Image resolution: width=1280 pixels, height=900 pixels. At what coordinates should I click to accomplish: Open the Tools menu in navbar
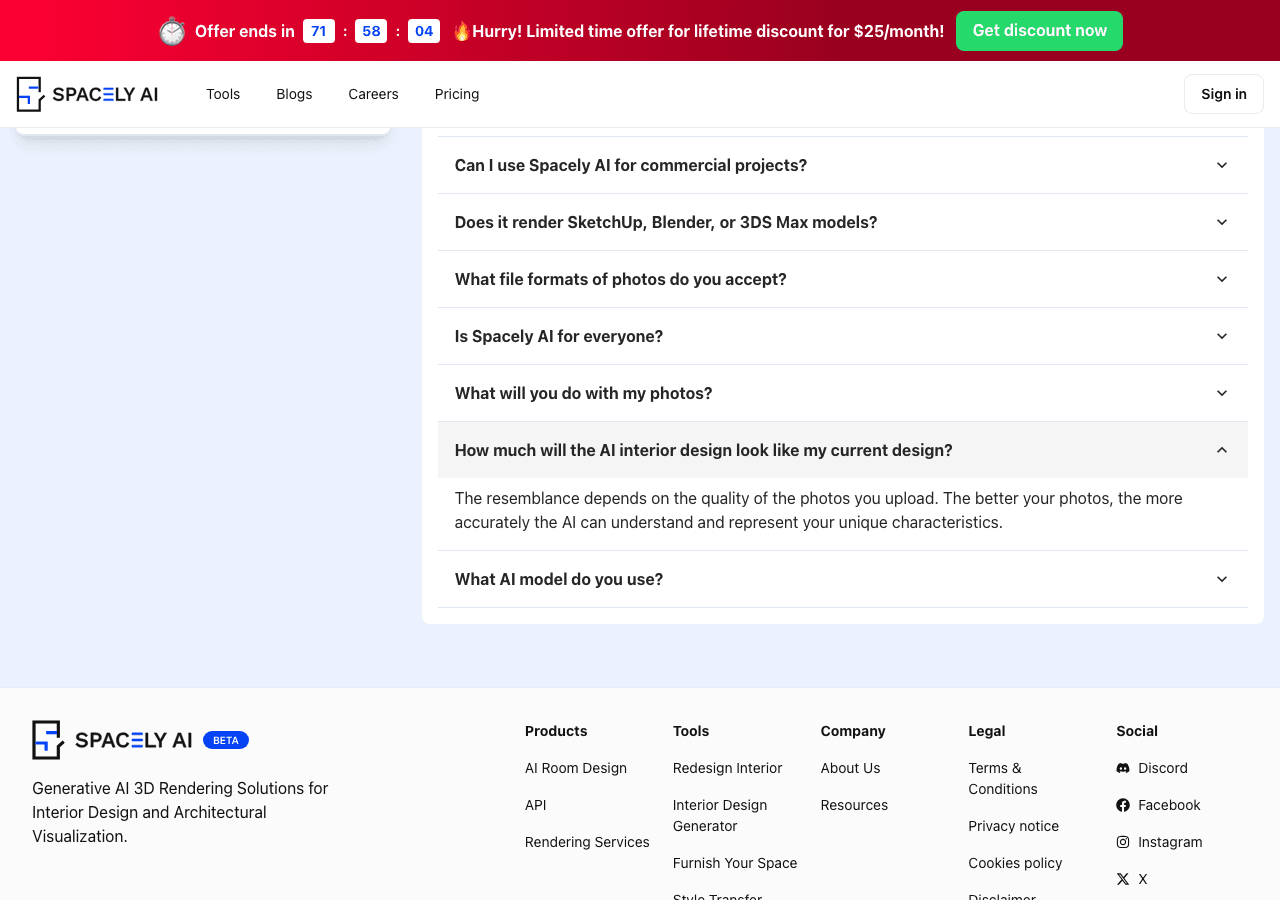(223, 94)
